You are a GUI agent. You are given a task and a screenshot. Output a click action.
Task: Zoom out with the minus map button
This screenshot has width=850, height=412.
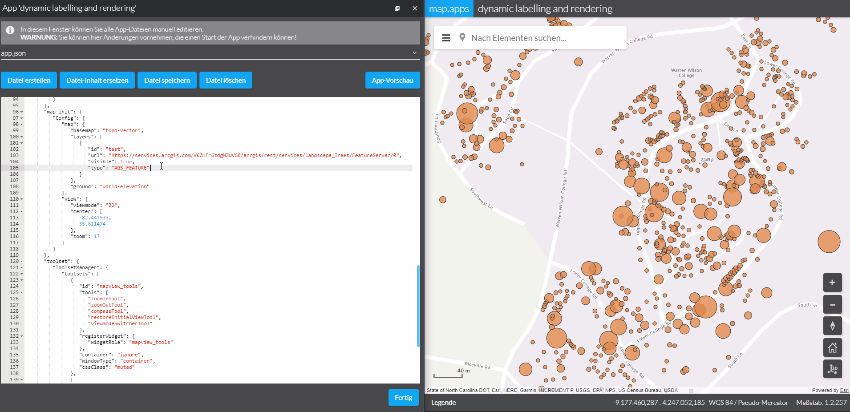[832, 303]
